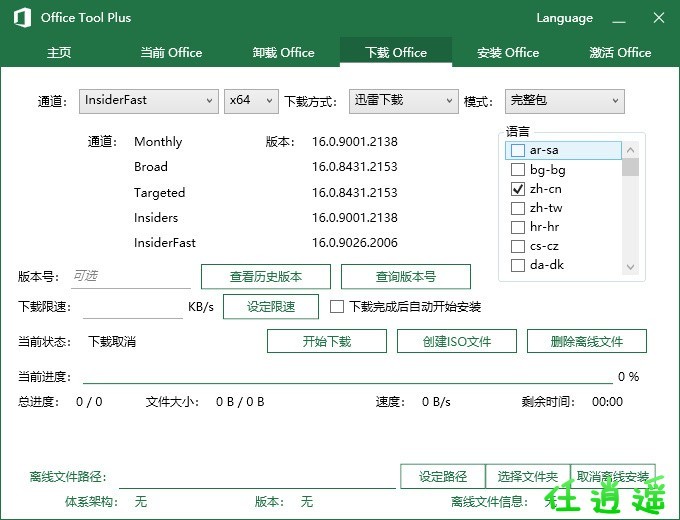Click the 查询版本号 button
Image resolution: width=680 pixels, height=520 pixels.
pyautogui.click(x=406, y=276)
